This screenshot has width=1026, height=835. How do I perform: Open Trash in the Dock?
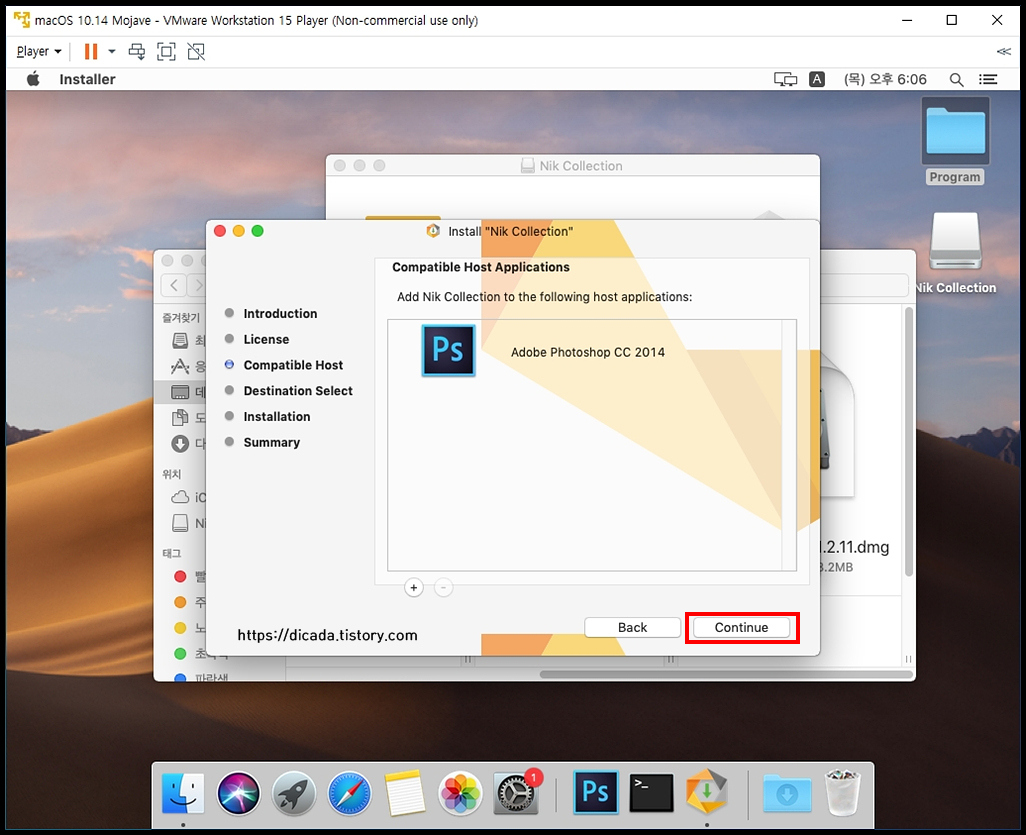[842, 793]
